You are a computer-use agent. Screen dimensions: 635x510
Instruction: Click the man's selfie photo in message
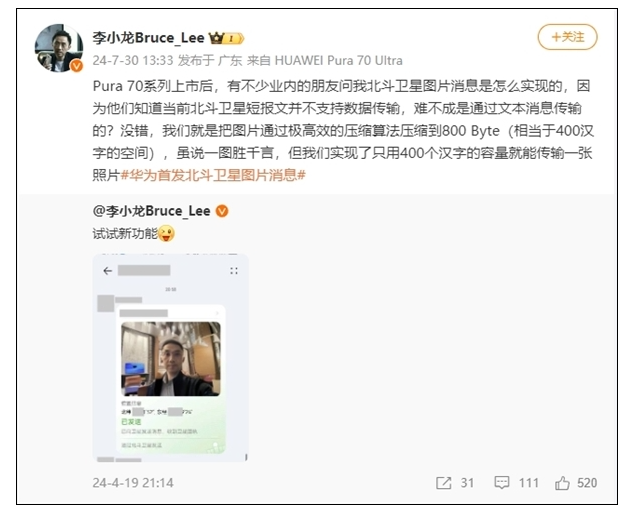coord(171,359)
